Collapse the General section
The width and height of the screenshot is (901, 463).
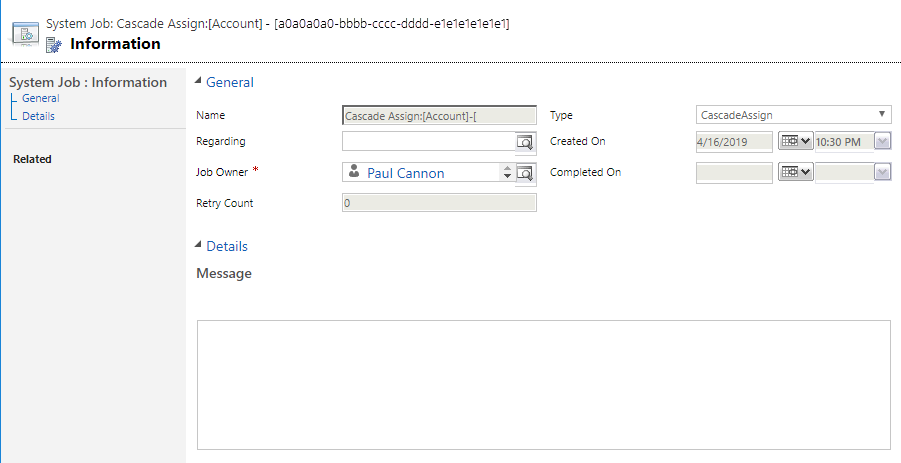pyautogui.click(x=198, y=82)
